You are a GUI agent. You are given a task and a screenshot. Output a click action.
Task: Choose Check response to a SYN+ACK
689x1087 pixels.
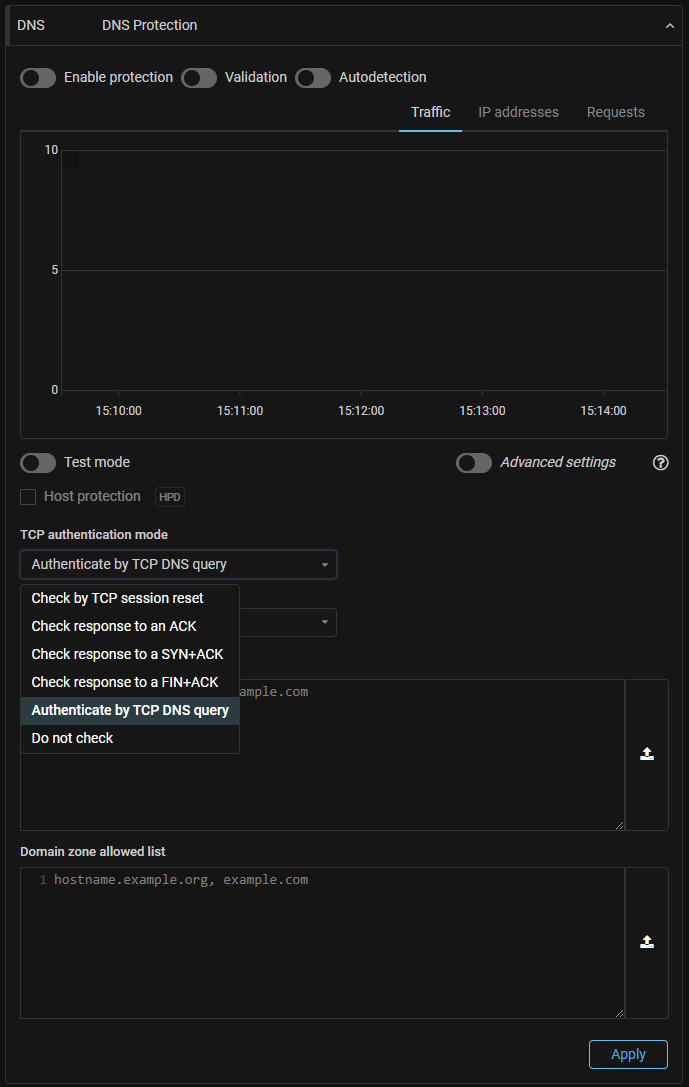[x=127, y=654]
